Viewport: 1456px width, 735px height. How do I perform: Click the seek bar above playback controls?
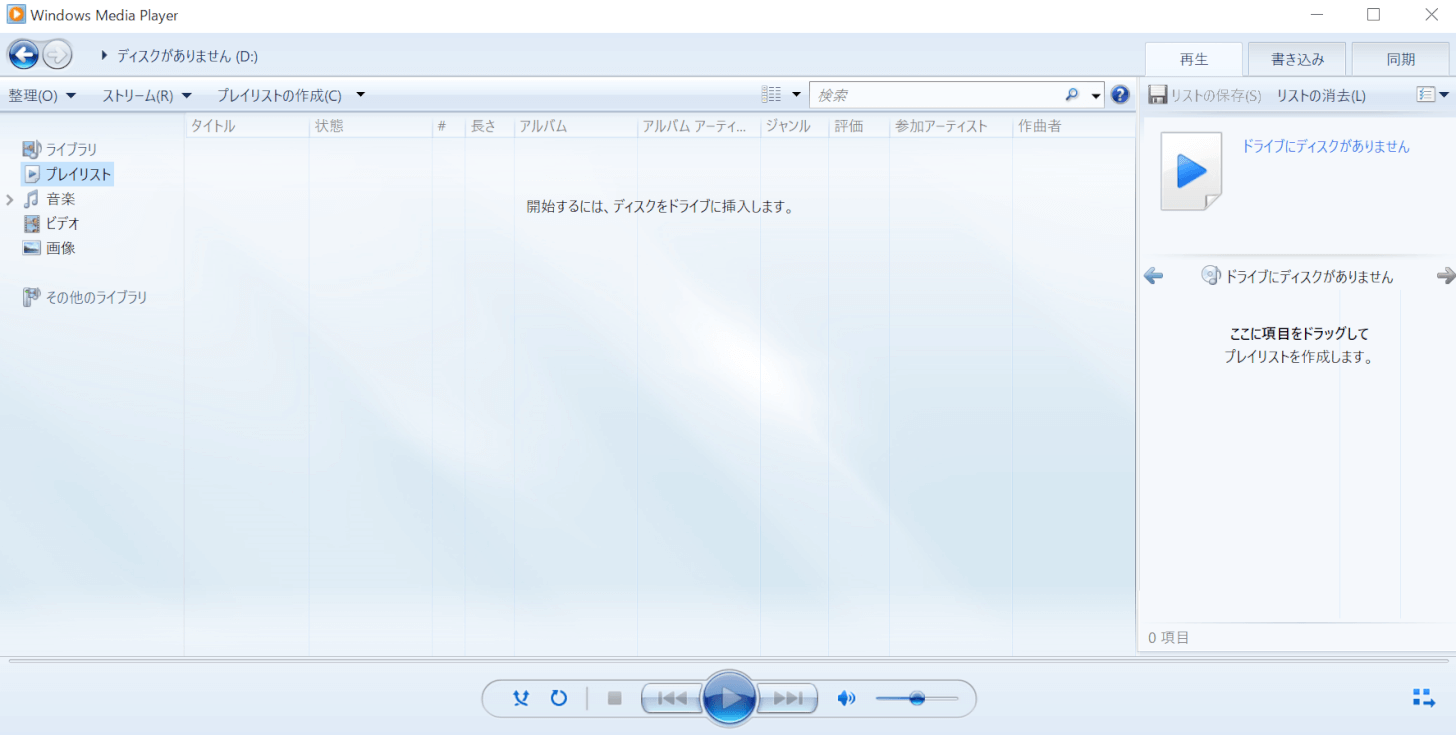click(x=728, y=661)
